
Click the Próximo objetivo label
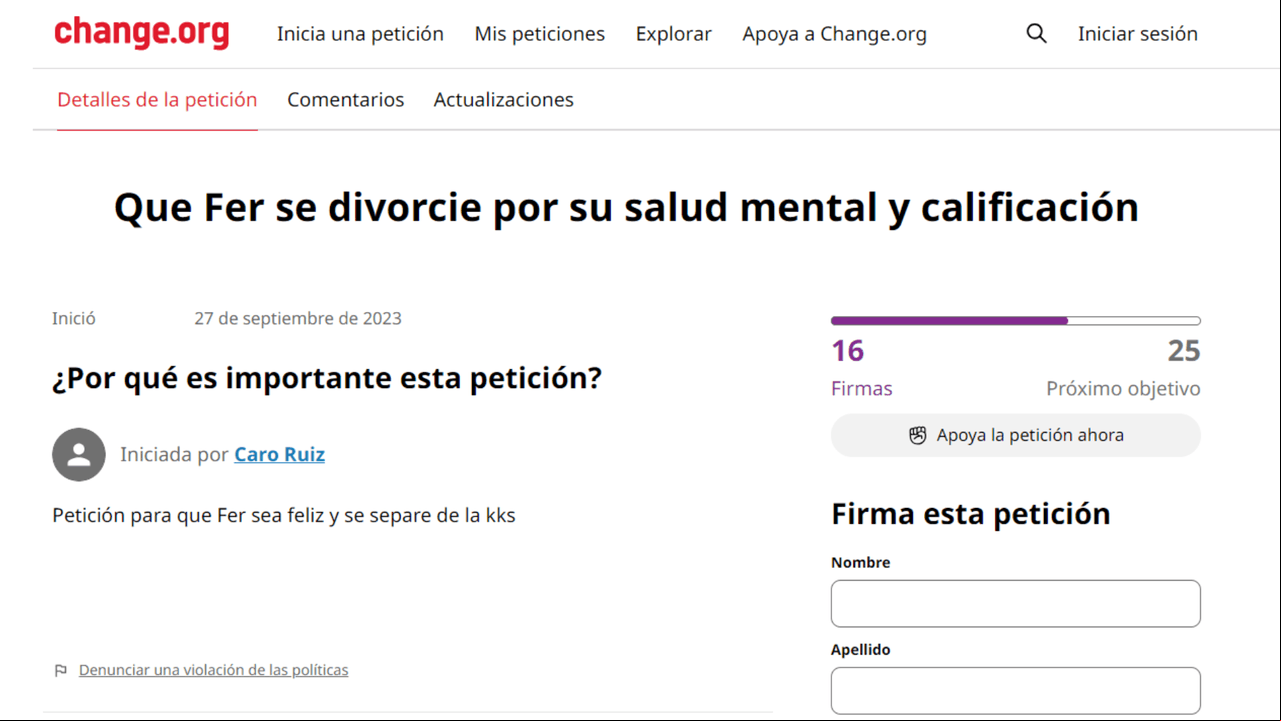pos(1123,389)
